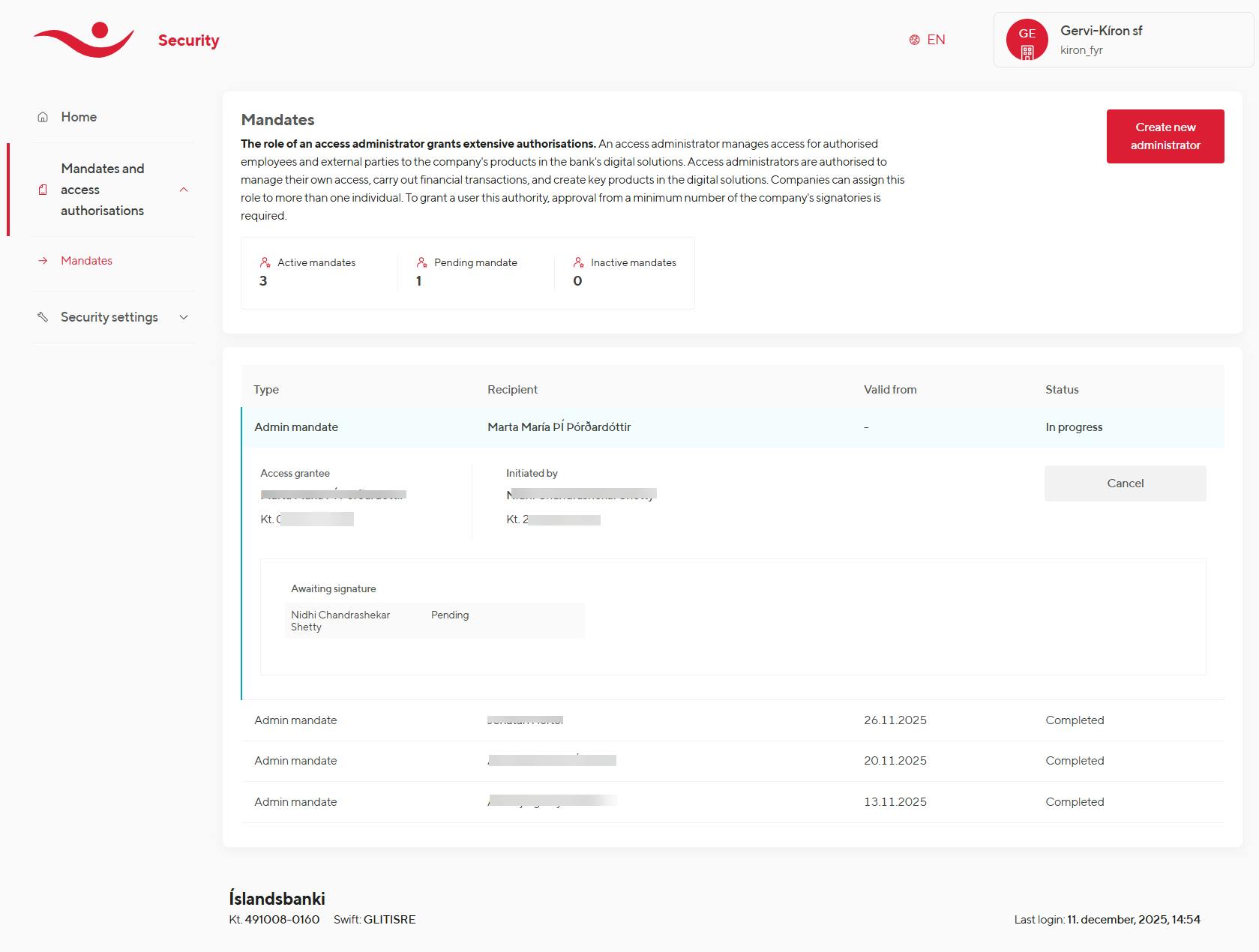Switch language via EN link
The height and width of the screenshot is (952, 1259).
(936, 40)
